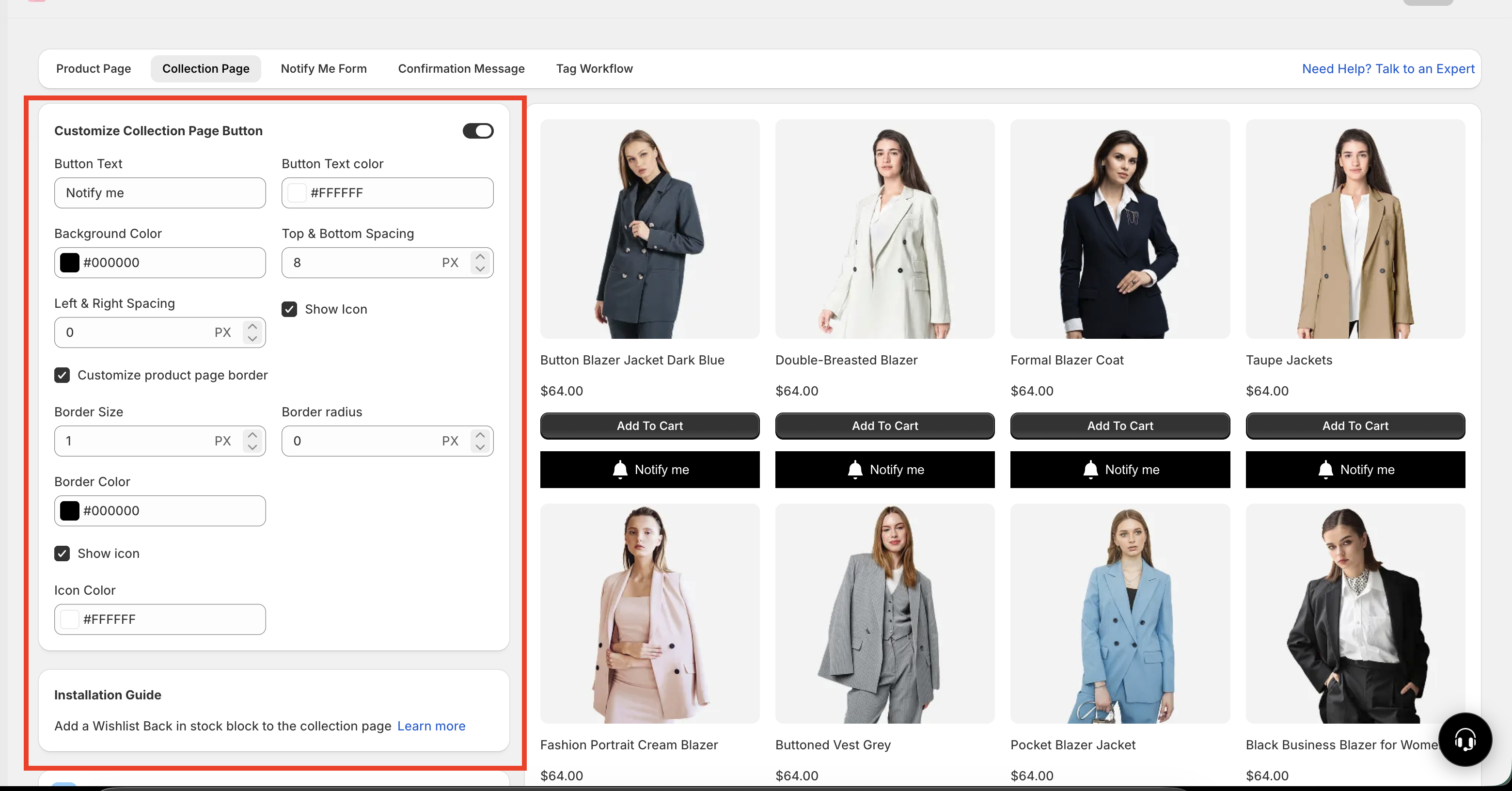Open Buttoned Vest Grey product image
This screenshot has width=1512, height=791.
885,614
